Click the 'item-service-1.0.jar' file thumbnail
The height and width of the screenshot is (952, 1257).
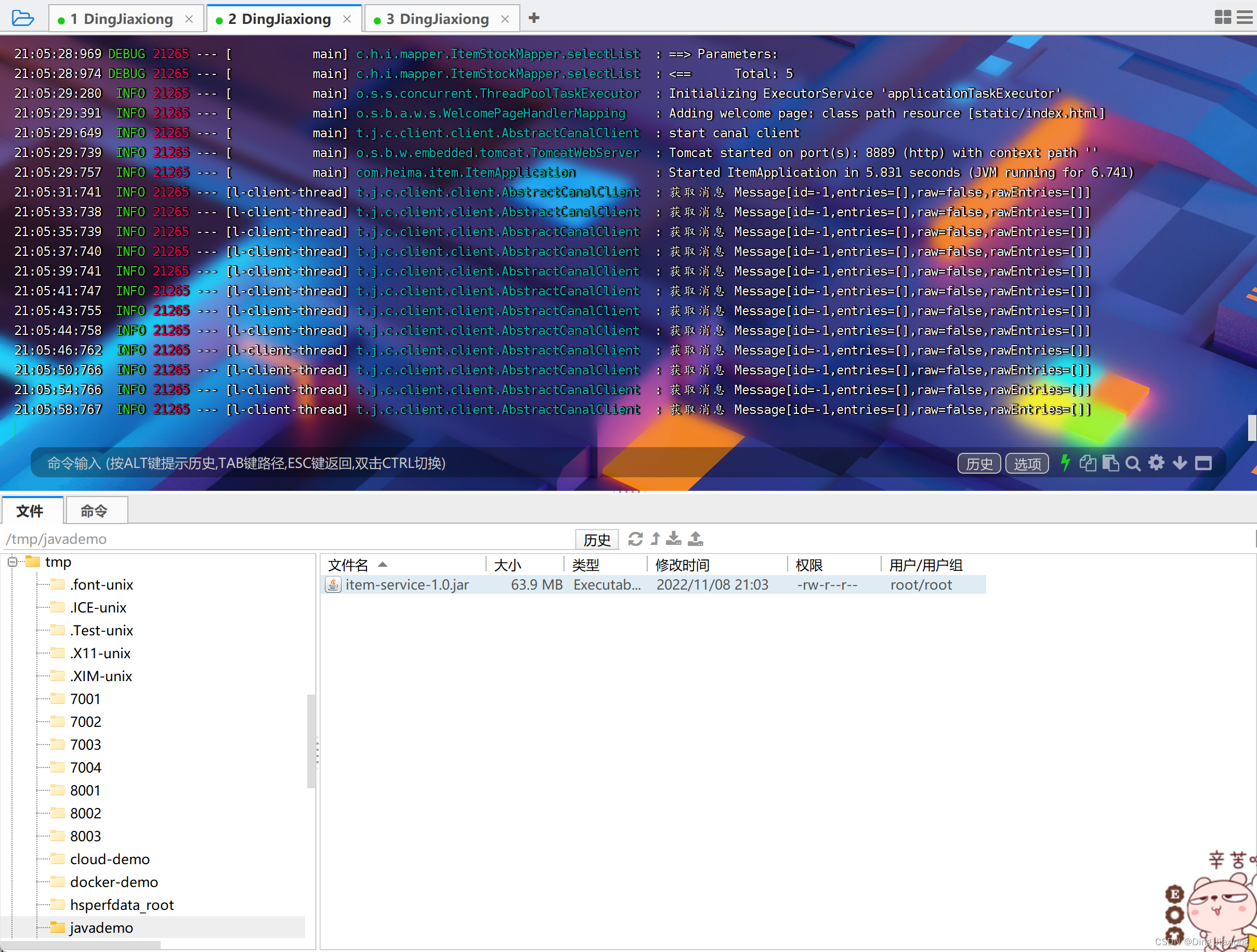[x=331, y=585]
